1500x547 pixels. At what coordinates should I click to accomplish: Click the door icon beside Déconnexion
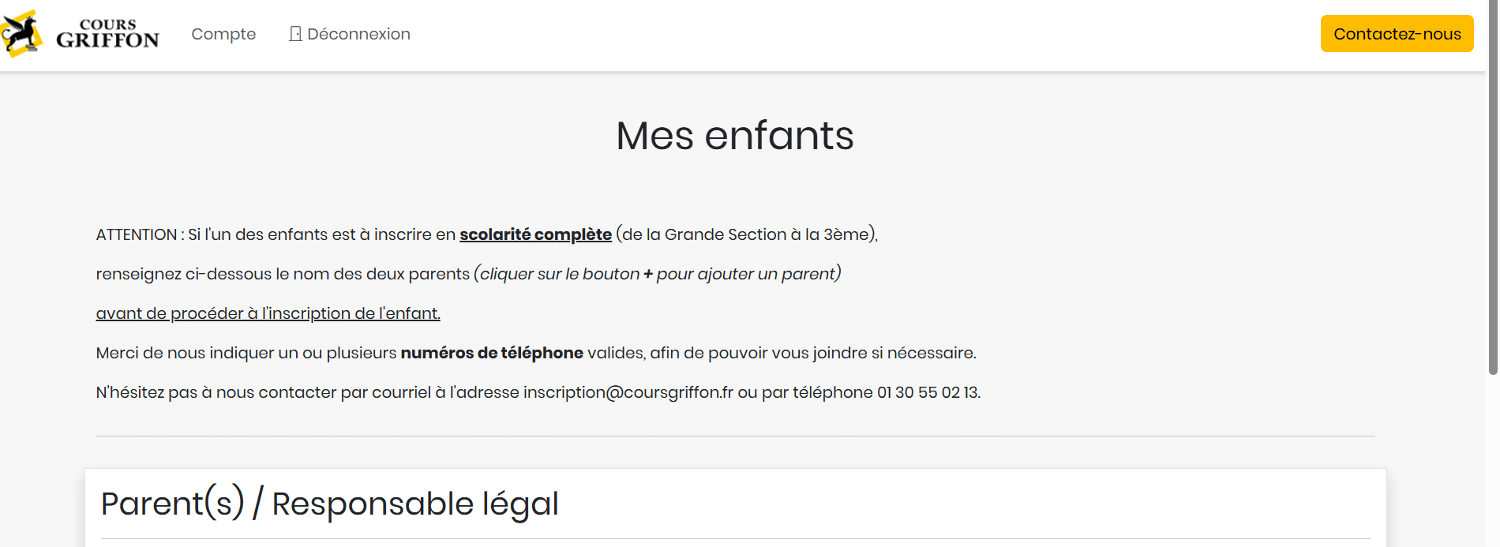[x=295, y=34]
